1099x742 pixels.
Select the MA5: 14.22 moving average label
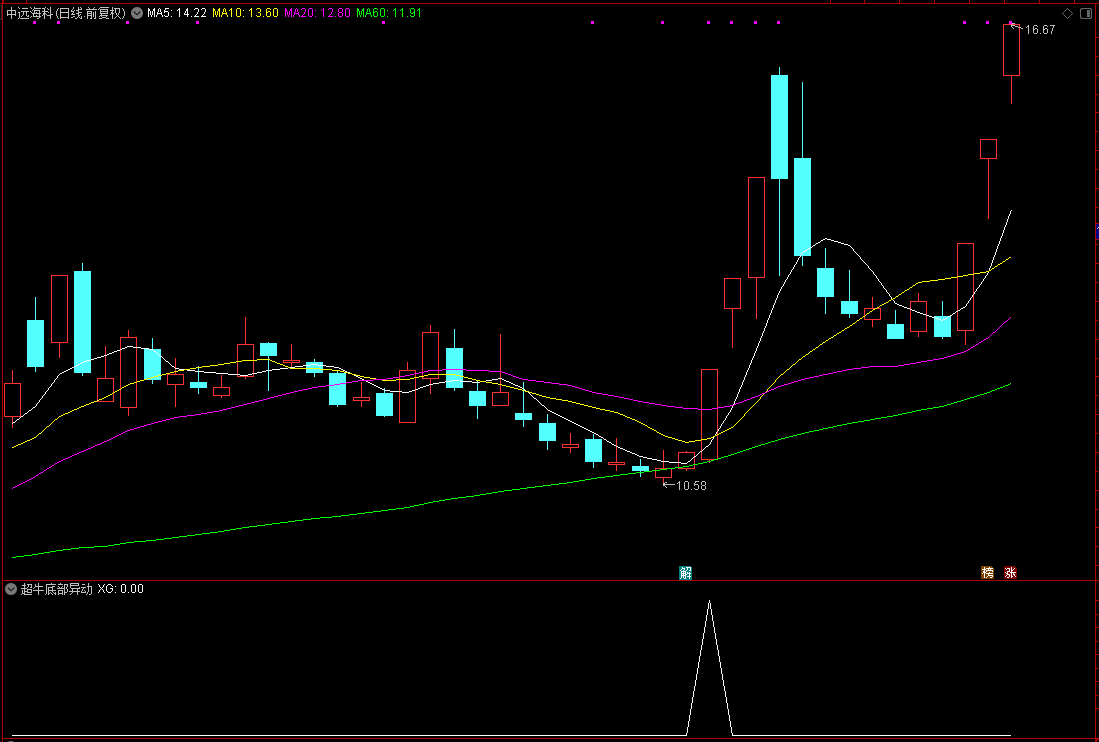177,13
